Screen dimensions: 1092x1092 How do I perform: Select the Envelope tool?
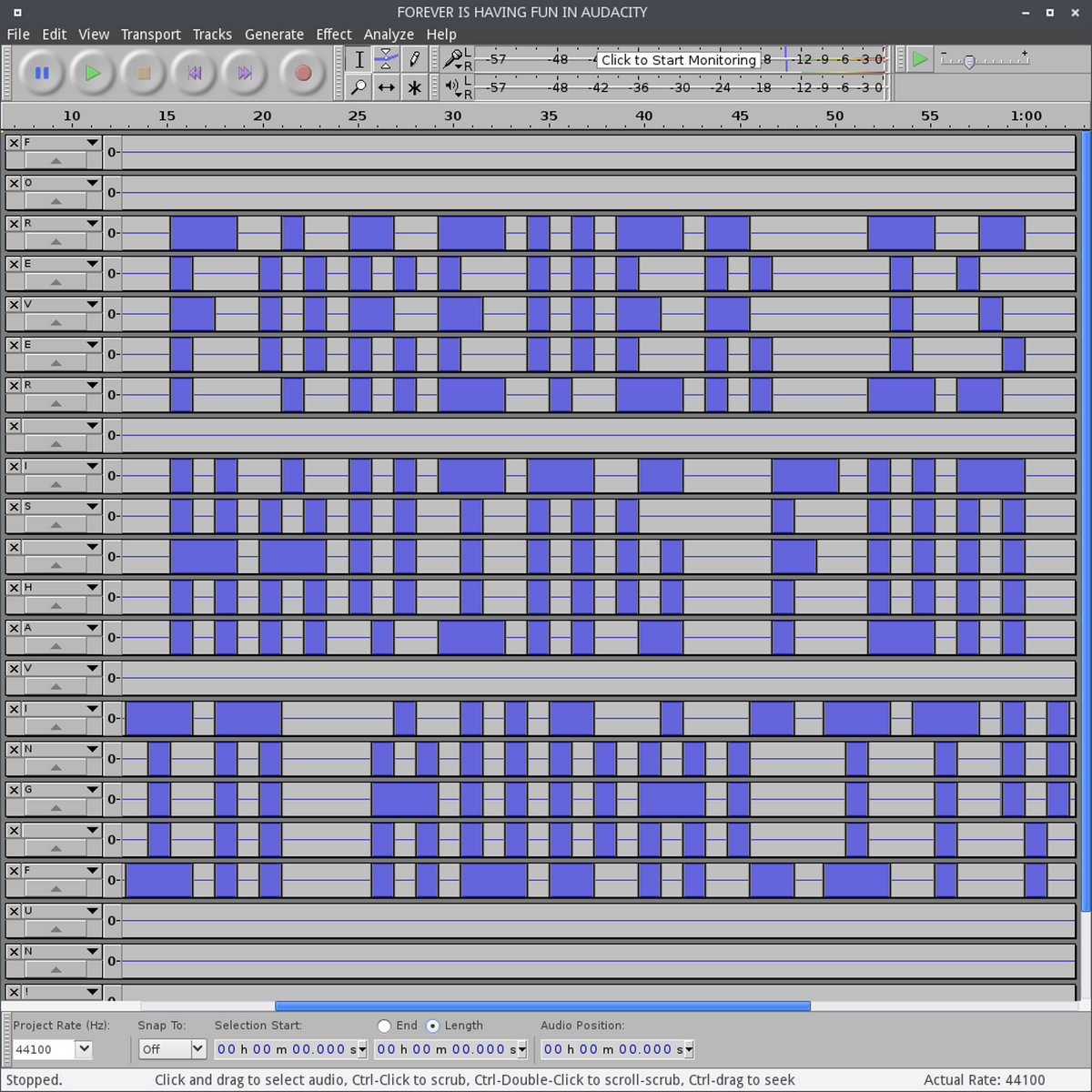point(387,59)
